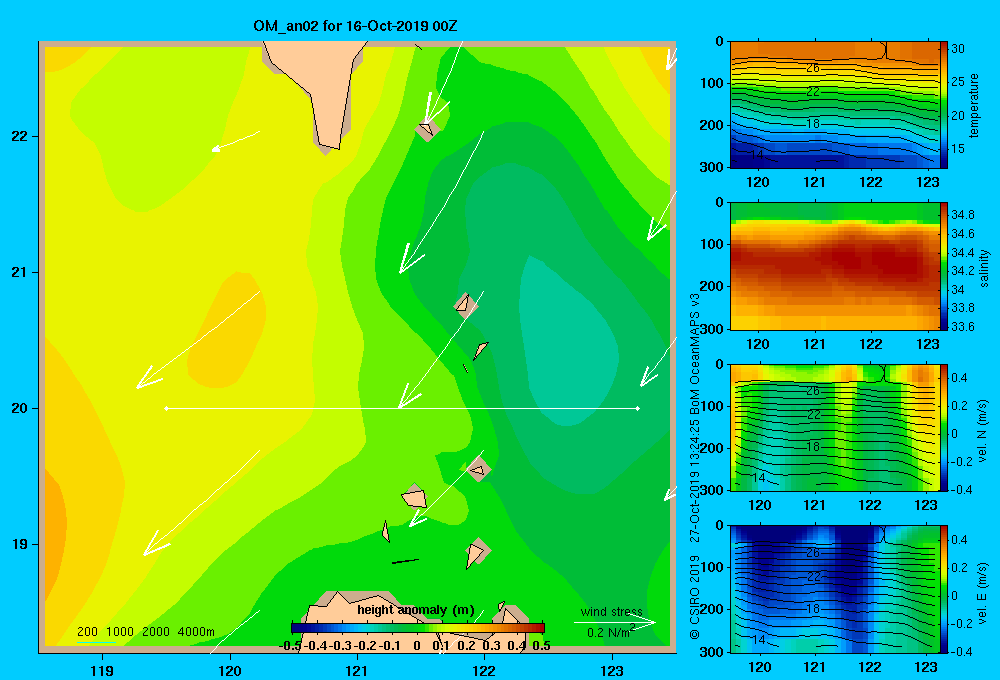Click longitude label 121 below main map
This screenshot has width=1000, height=680.
(x=357, y=670)
